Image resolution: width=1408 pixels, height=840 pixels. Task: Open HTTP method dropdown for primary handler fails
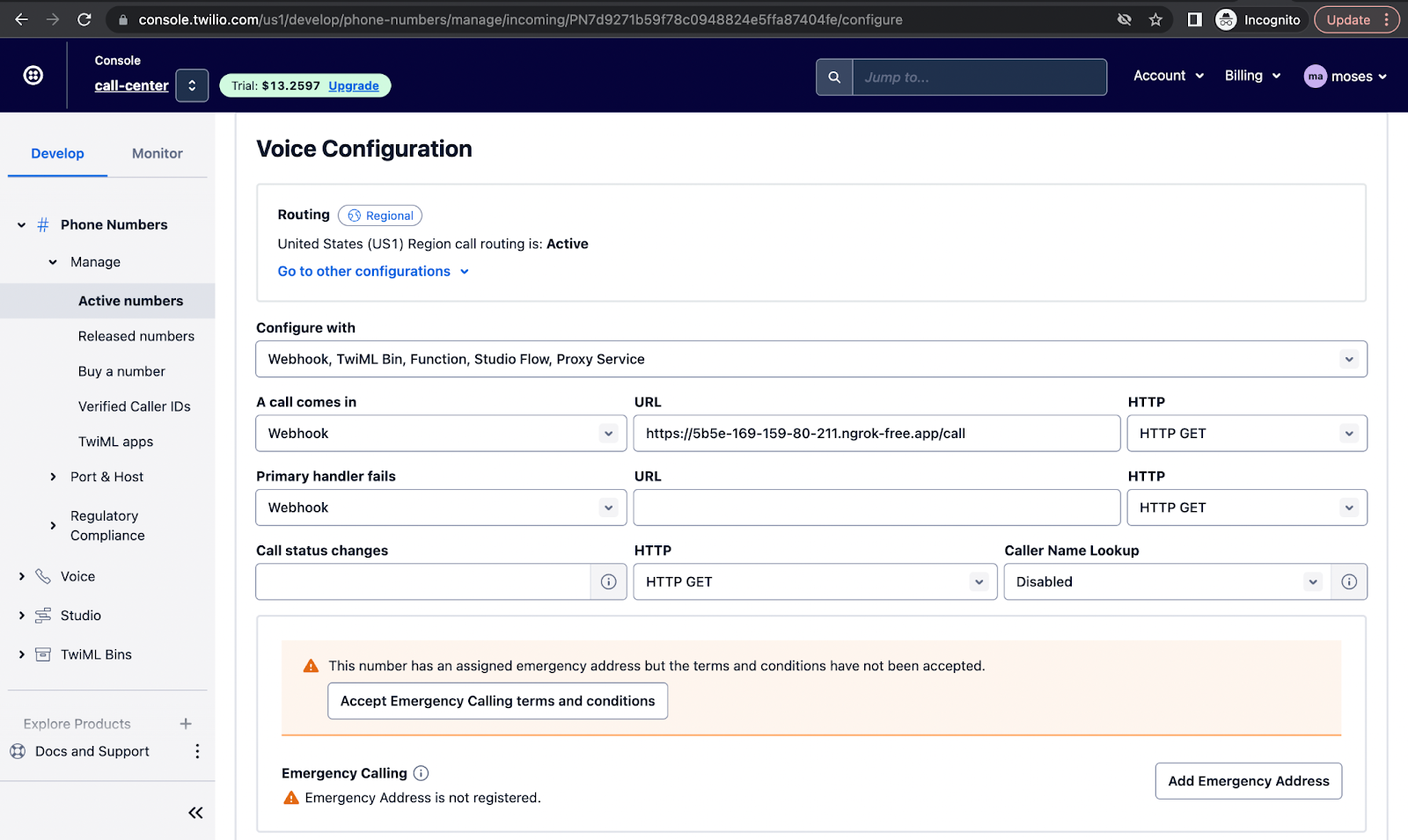(1247, 508)
